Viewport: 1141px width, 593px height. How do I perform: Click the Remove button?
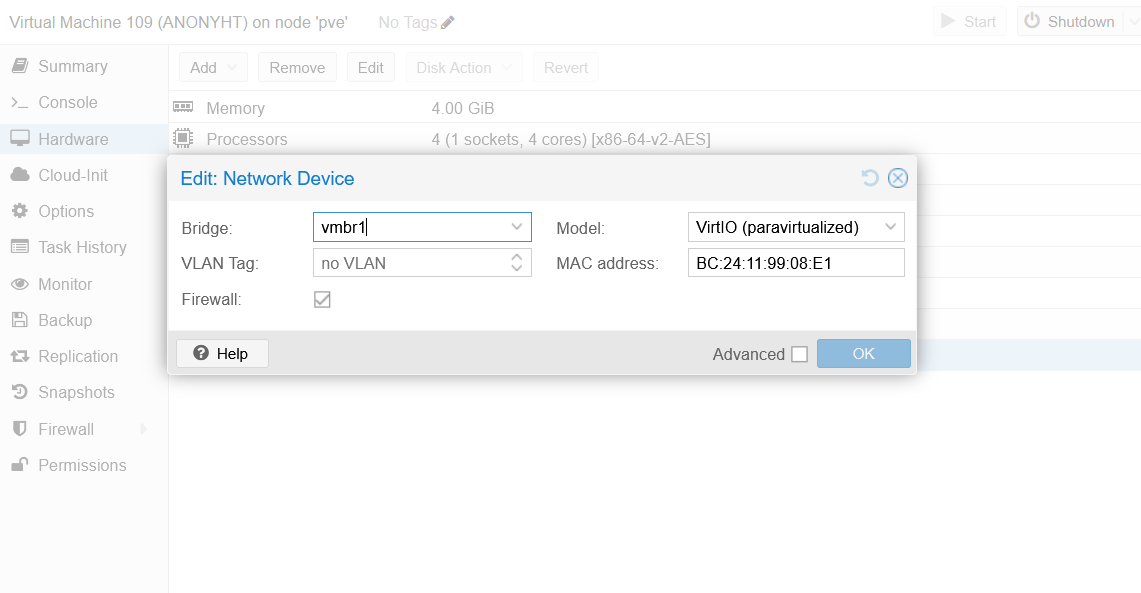(297, 68)
